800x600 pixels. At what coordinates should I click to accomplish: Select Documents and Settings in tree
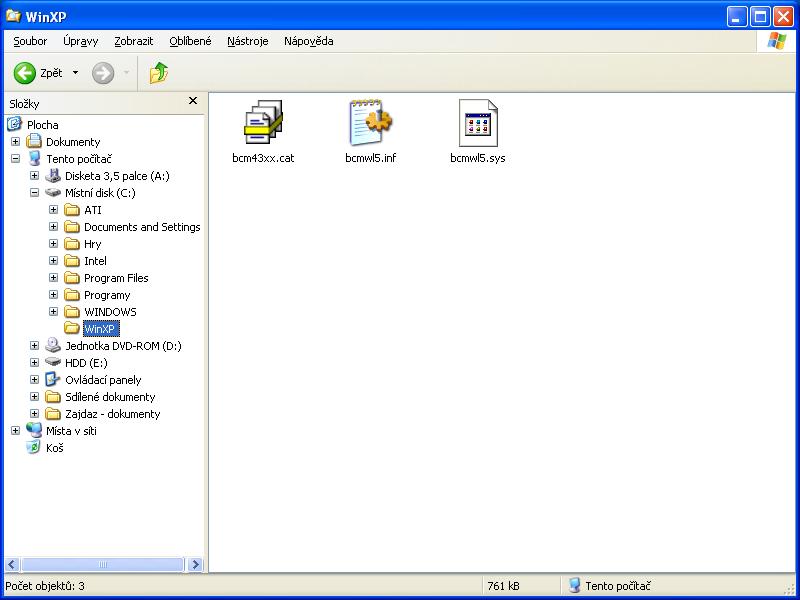click(142, 227)
